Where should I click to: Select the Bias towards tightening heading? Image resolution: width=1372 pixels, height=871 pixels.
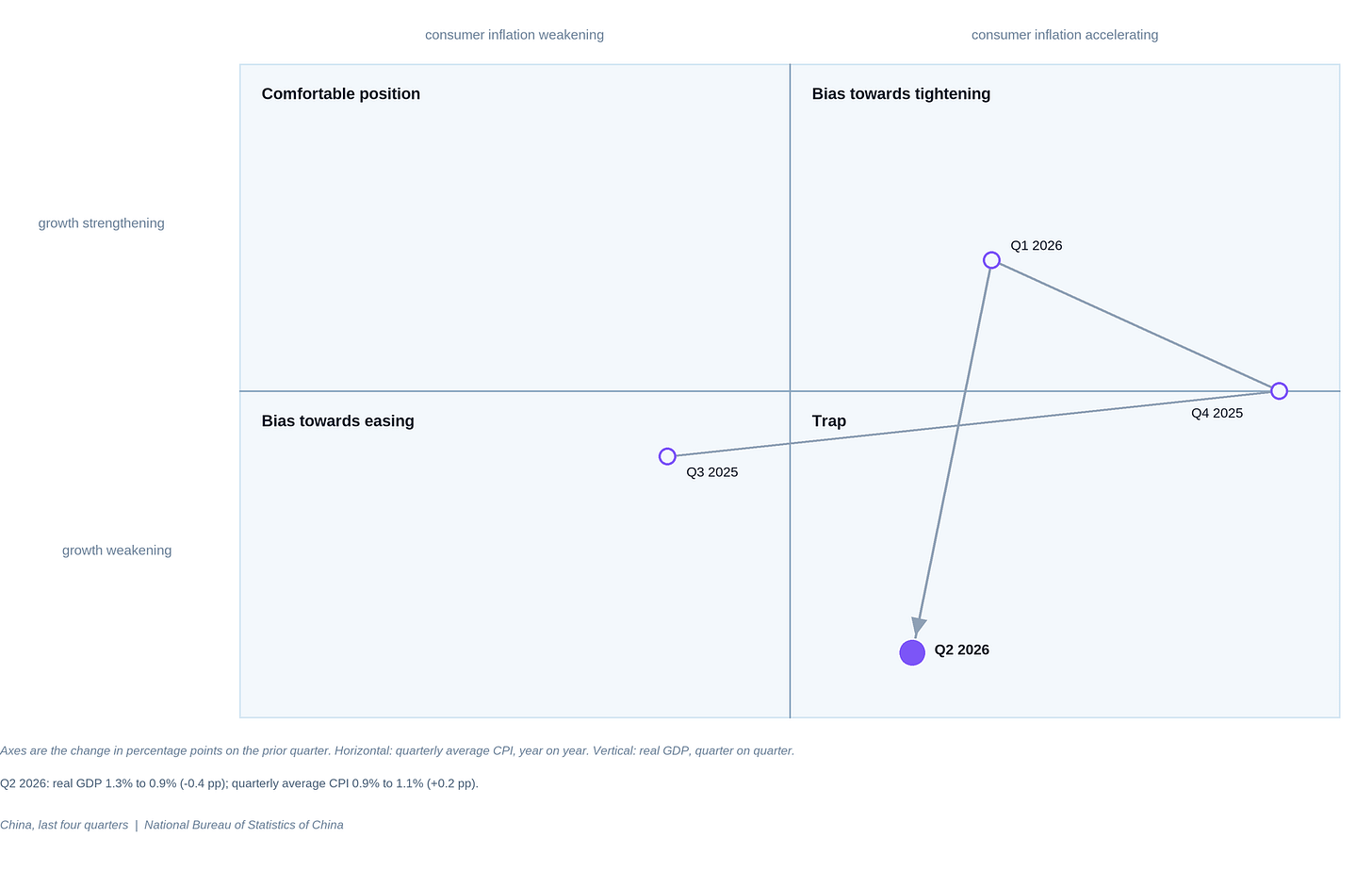[x=901, y=94]
